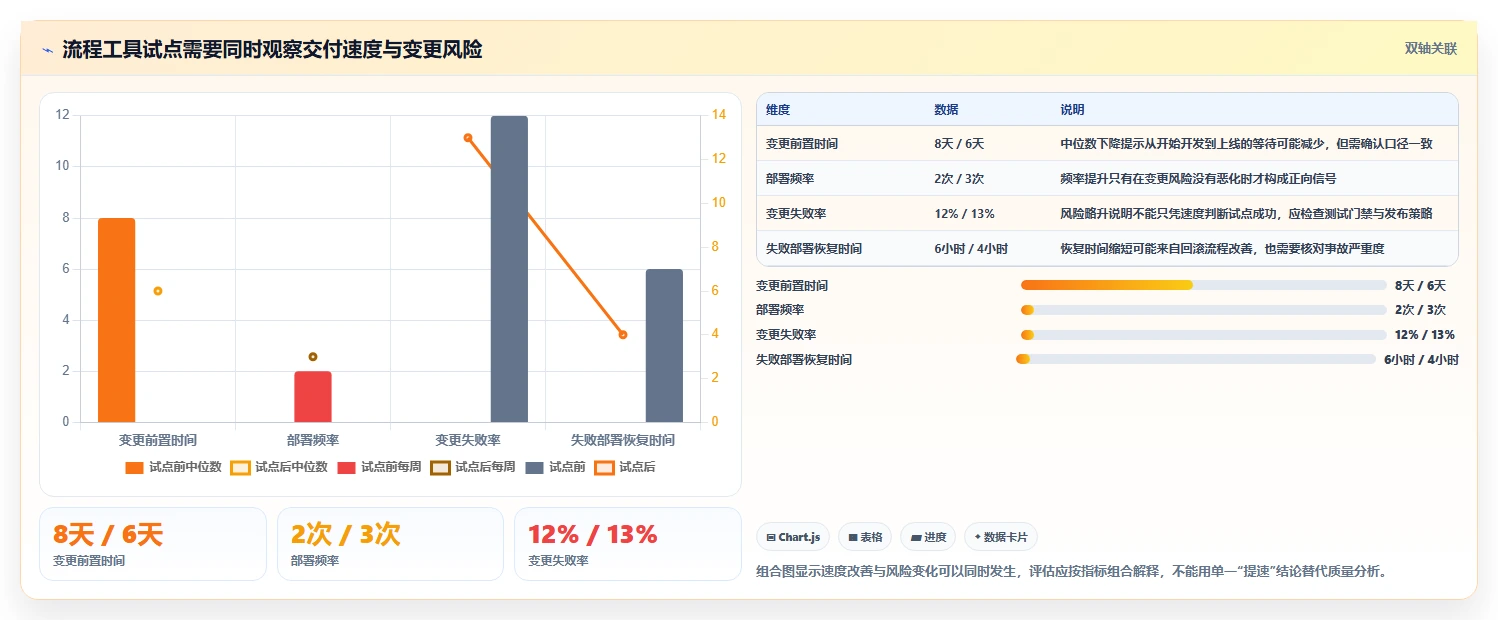Click the description starting 恢复时间缩短
This screenshot has width=1498, height=620.
click(x=1222, y=249)
